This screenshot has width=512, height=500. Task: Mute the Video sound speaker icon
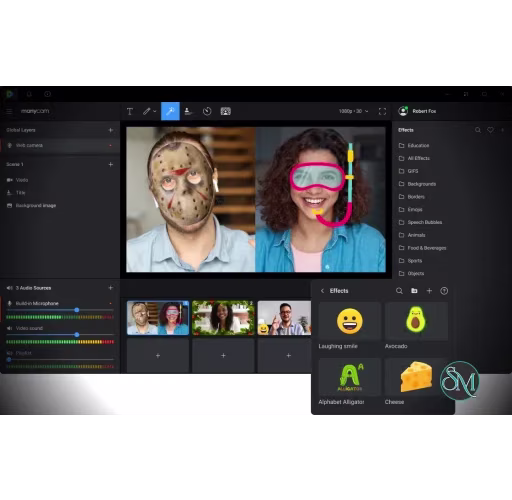(10, 328)
